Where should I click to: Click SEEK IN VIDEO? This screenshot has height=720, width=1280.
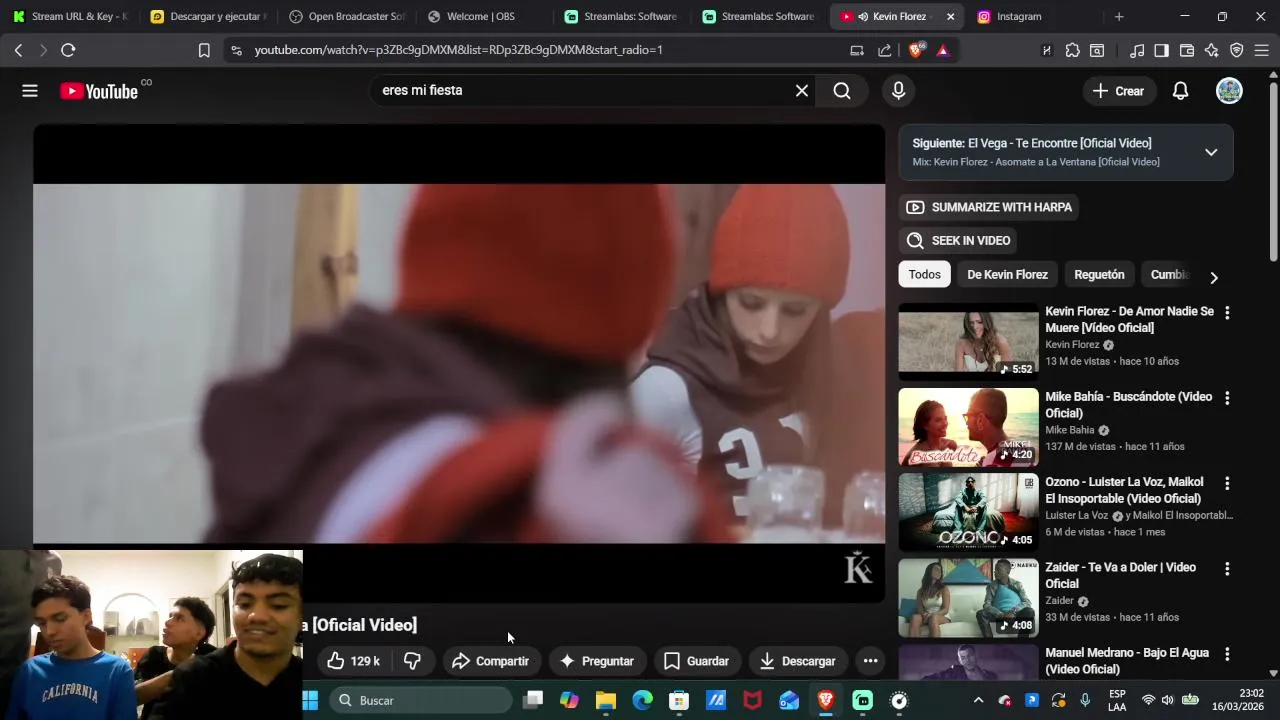958,240
